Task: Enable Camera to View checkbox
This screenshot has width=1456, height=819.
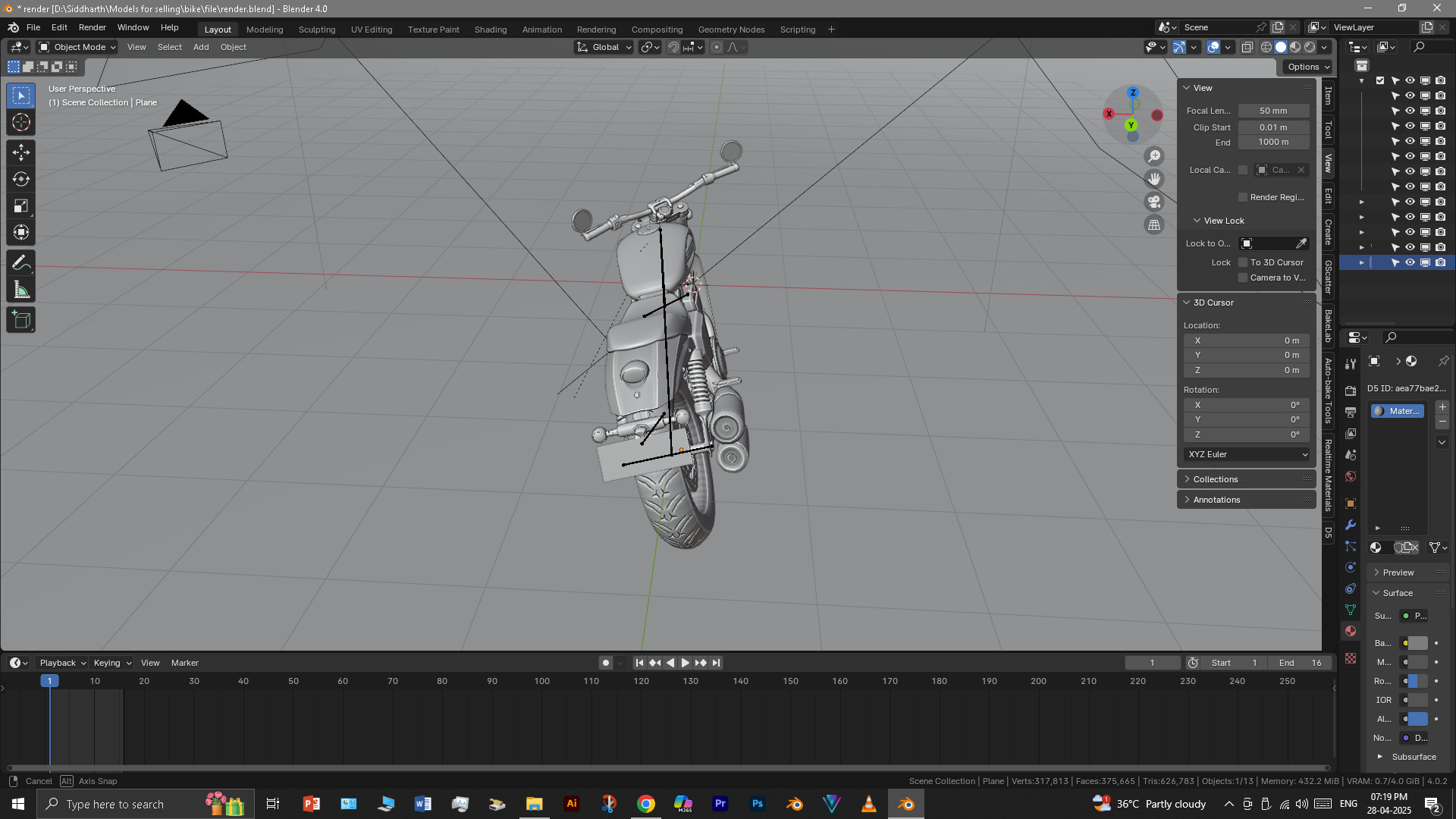Action: point(1243,278)
